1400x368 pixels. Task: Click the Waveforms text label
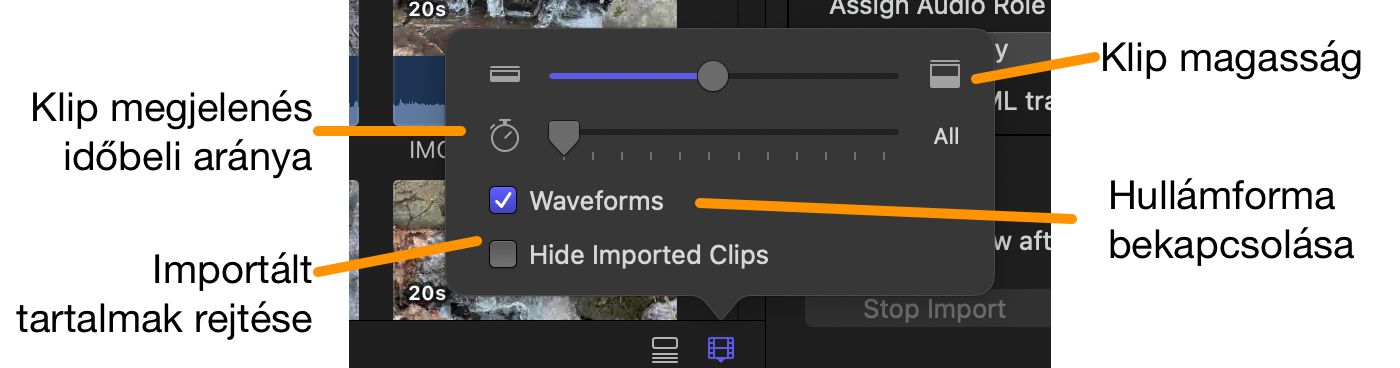click(597, 200)
